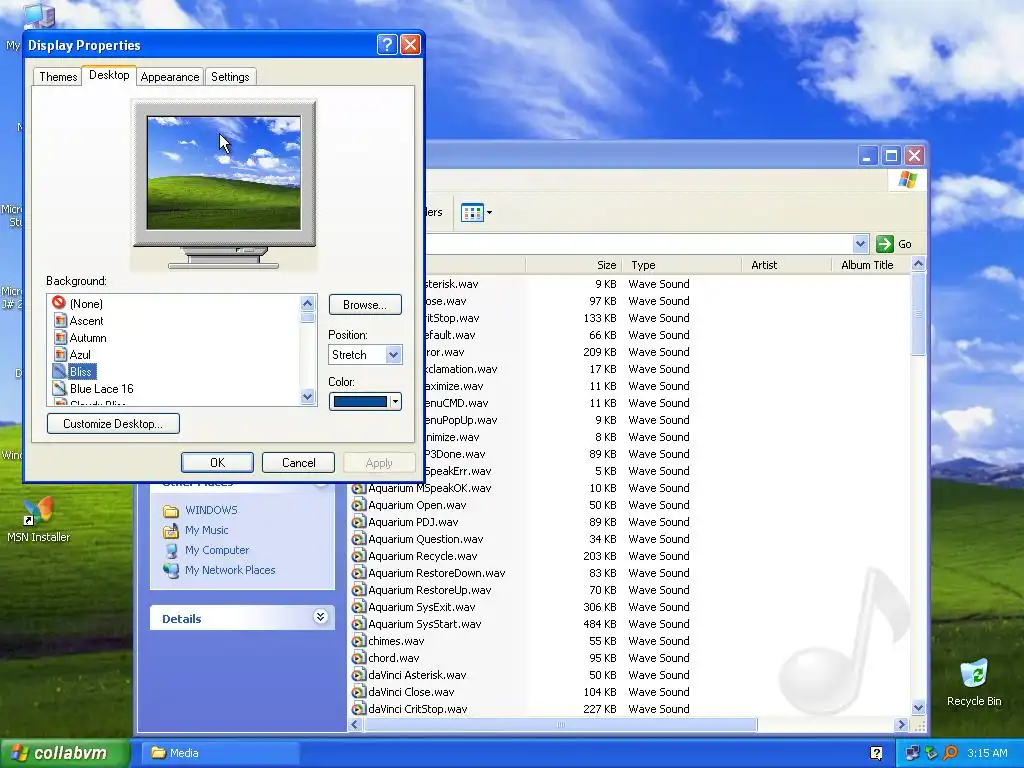Open the address bar dropdown in Media window
Image resolution: width=1024 pixels, height=768 pixels.
pos(861,244)
